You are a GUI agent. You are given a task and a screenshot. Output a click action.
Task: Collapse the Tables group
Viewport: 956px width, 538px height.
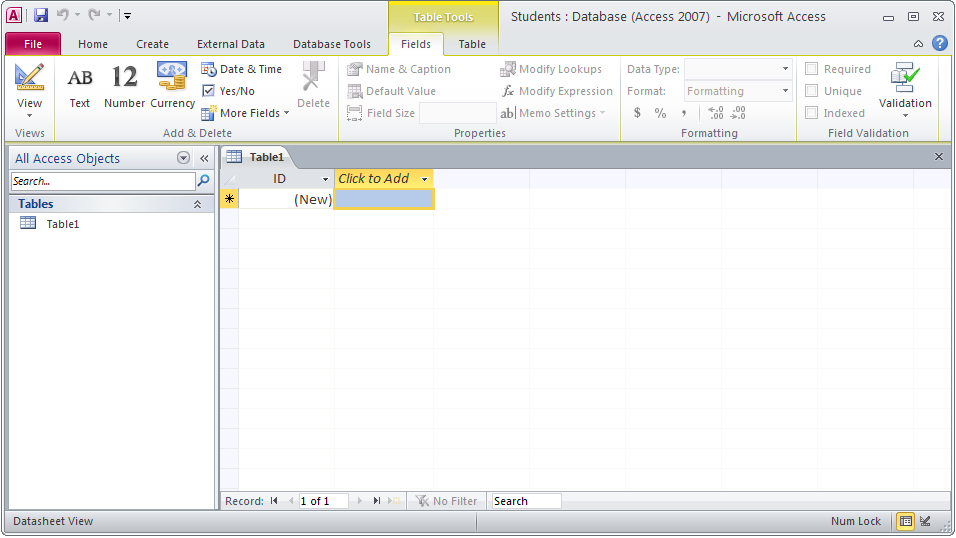(197, 204)
